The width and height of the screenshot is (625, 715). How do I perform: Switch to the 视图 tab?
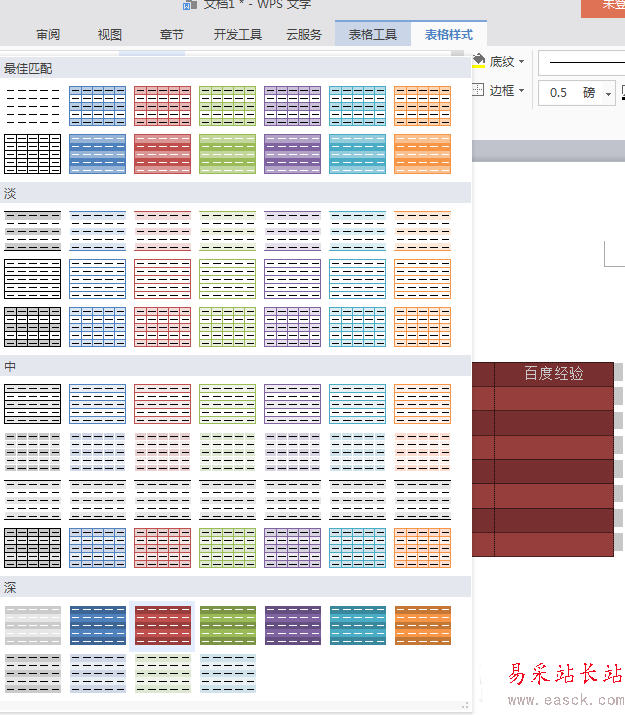[x=110, y=35]
